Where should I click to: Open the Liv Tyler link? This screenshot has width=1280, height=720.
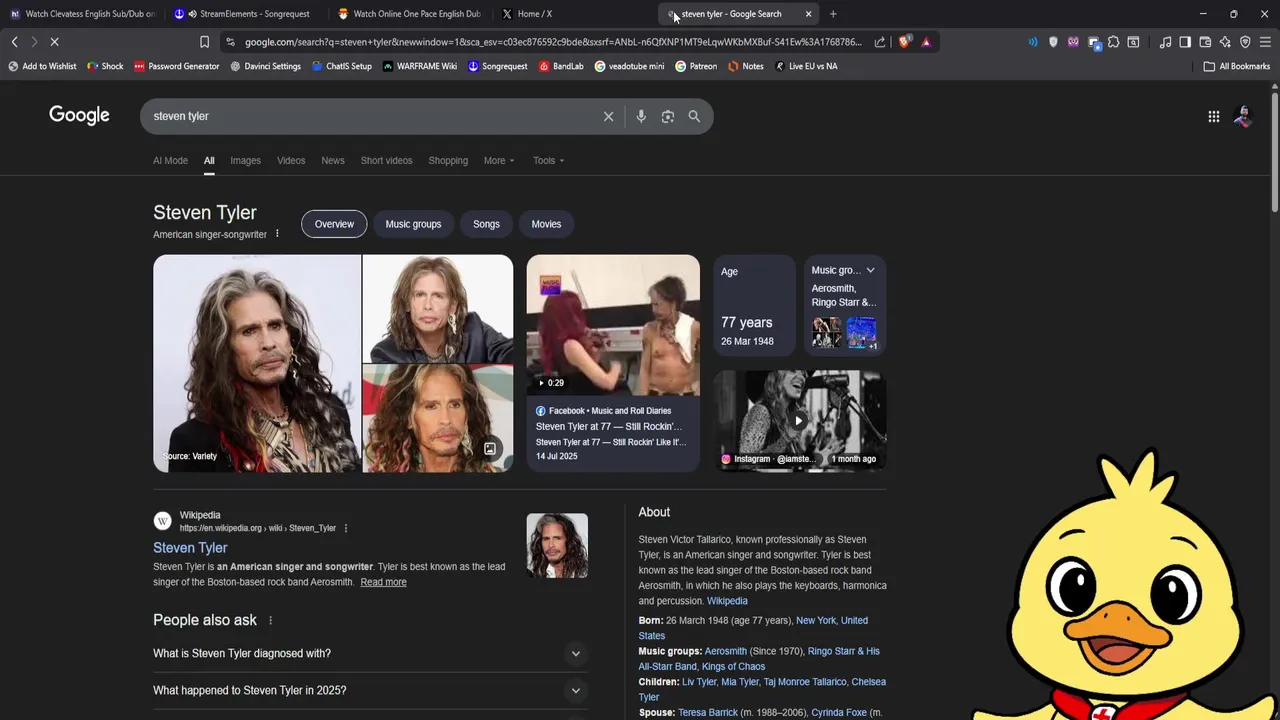tap(699, 682)
